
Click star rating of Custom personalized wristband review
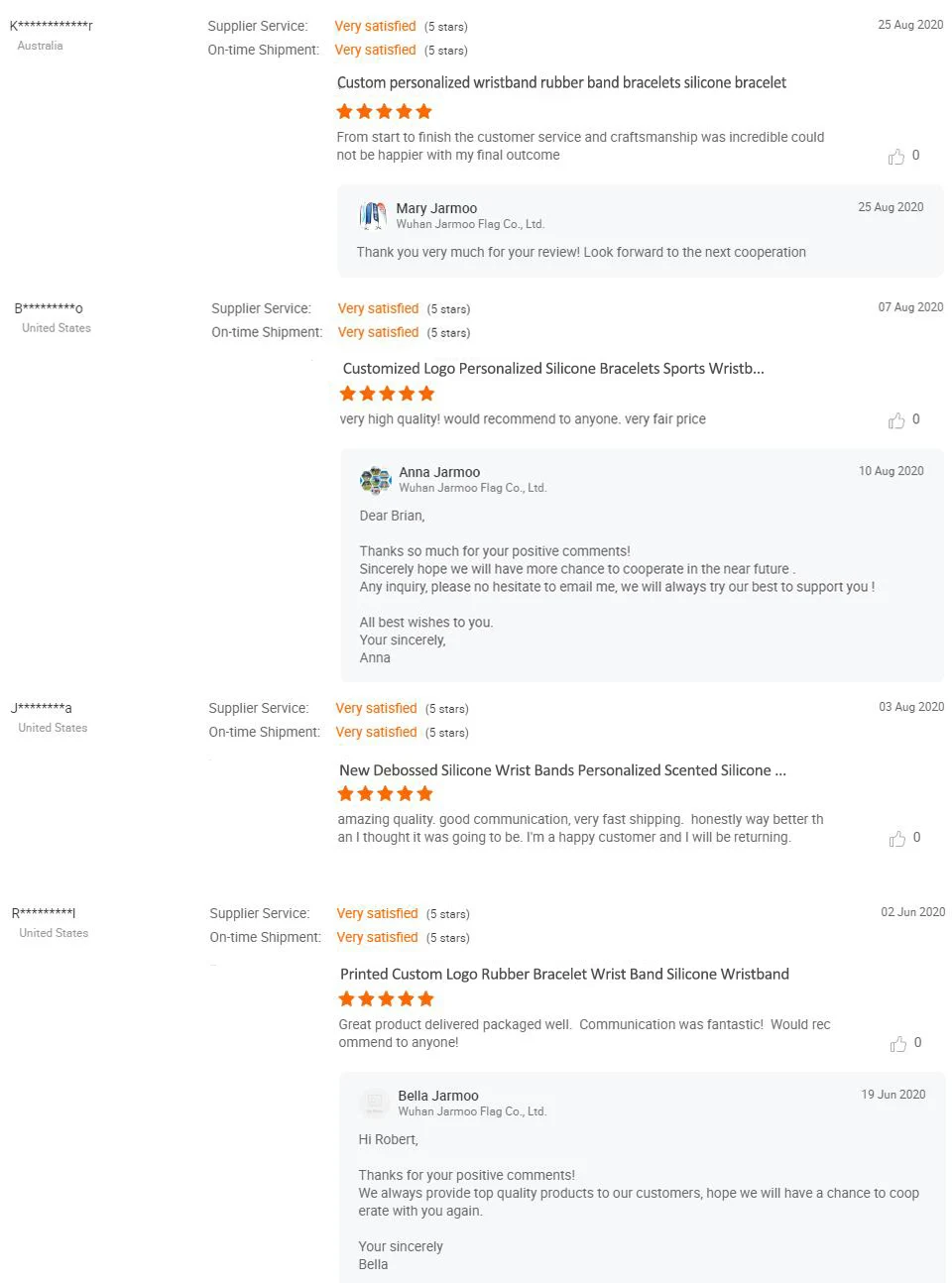click(x=384, y=111)
